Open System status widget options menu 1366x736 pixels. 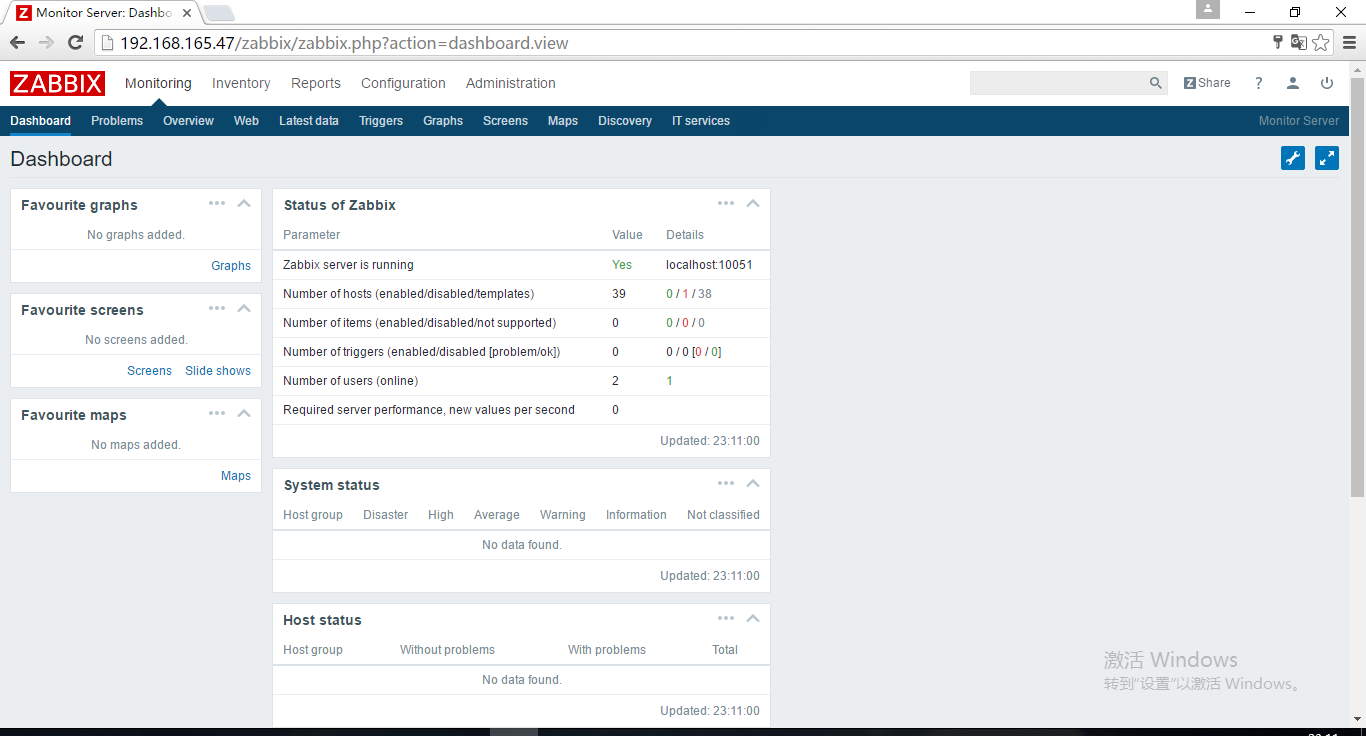click(x=726, y=483)
